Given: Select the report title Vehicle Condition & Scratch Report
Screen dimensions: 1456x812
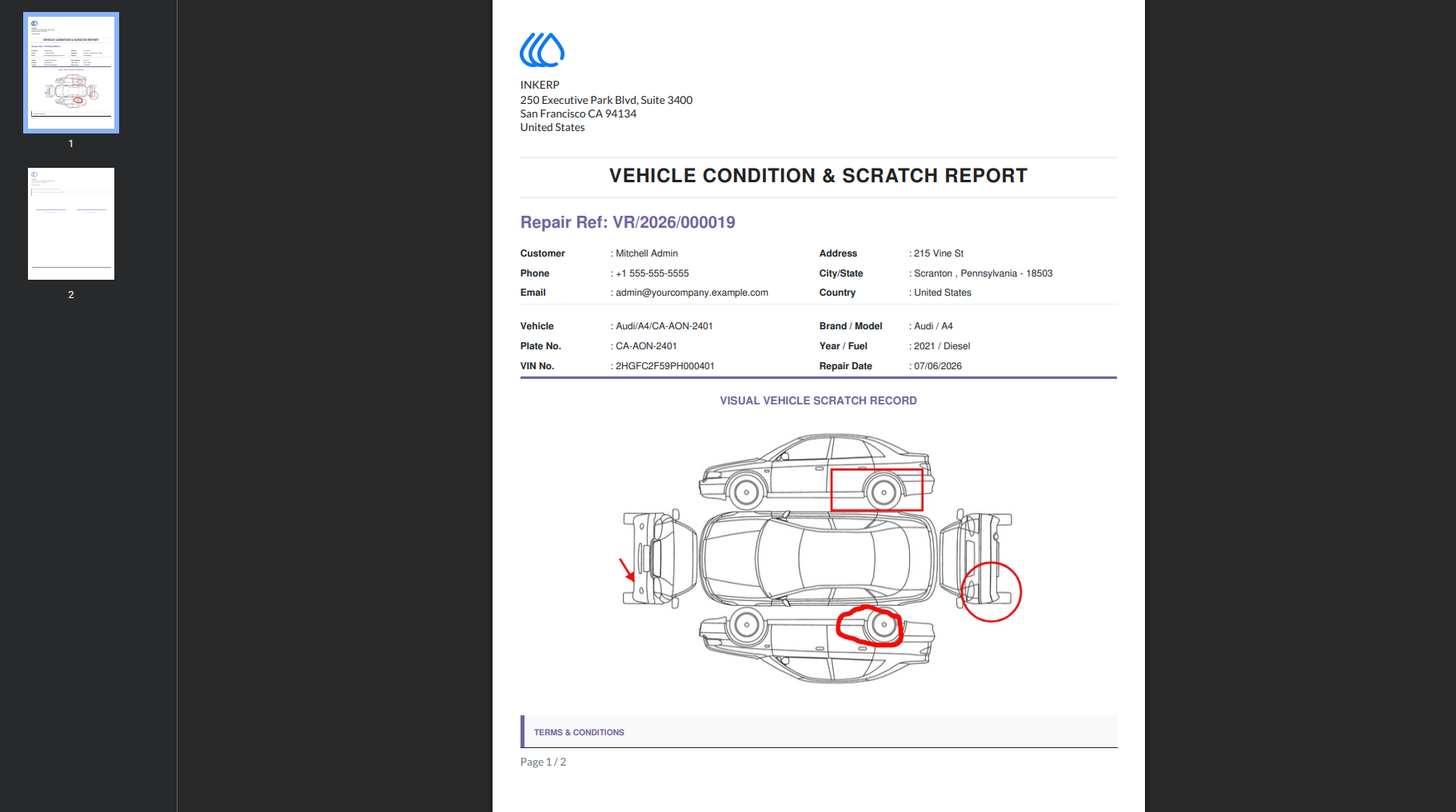Looking at the screenshot, I should (x=818, y=176).
